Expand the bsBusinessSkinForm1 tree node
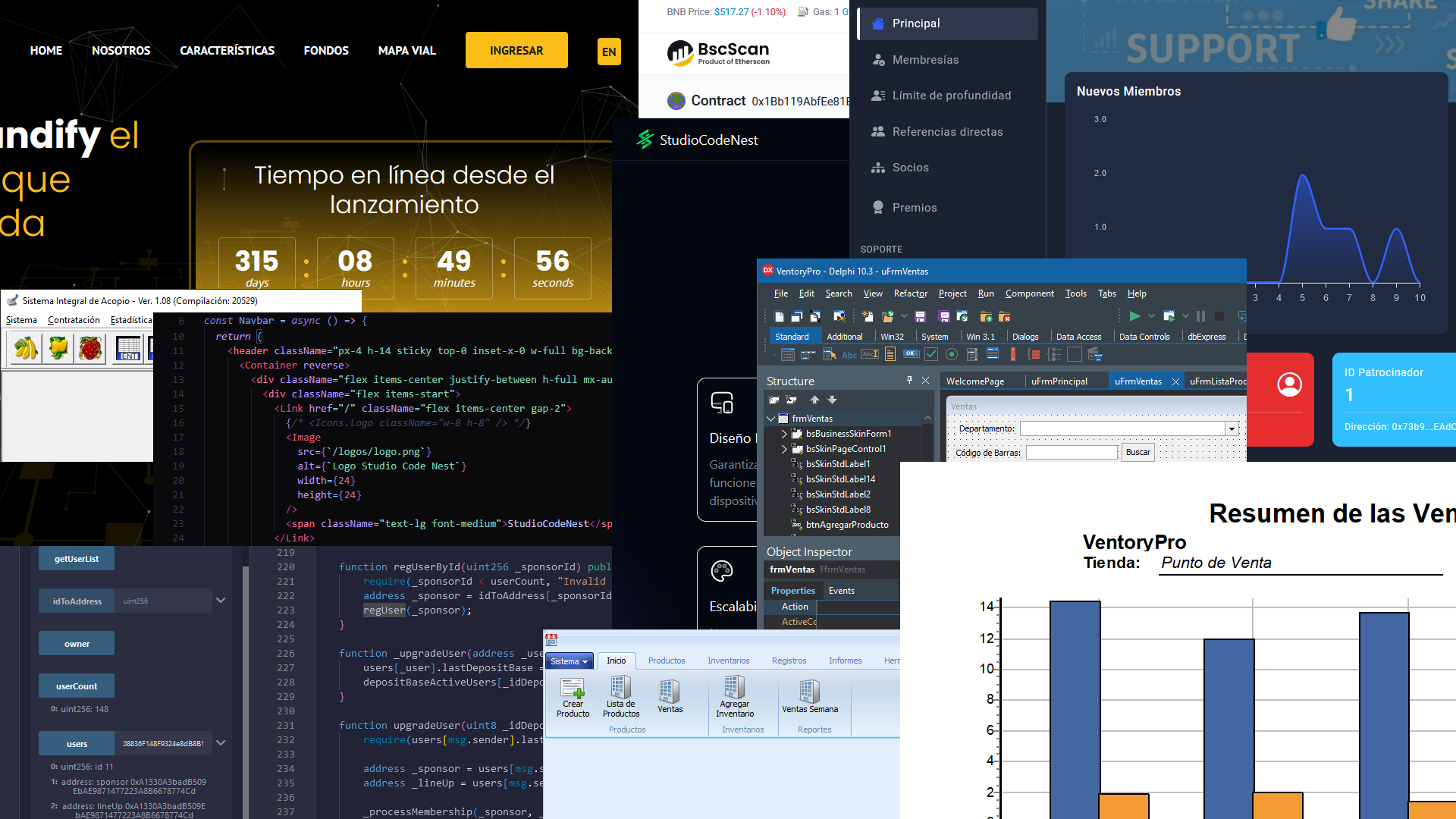The height and width of the screenshot is (819, 1456). 784,434
